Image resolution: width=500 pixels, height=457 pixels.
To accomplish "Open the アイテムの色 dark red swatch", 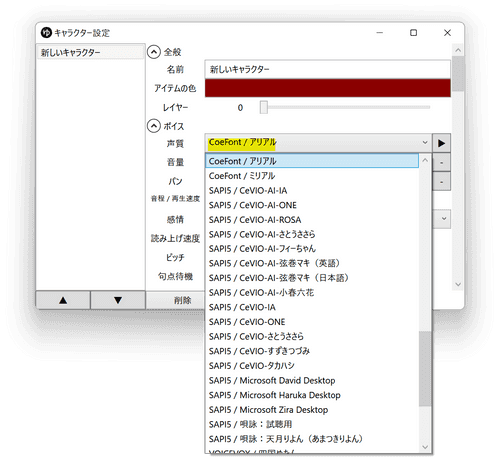I will coord(327,88).
